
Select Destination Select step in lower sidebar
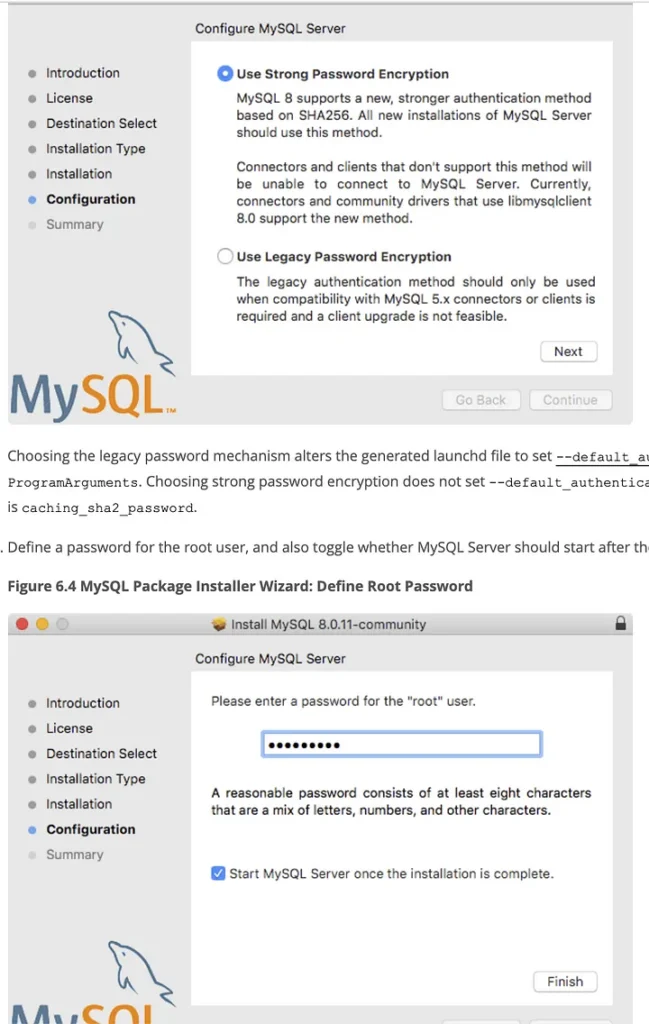click(101, 754)
